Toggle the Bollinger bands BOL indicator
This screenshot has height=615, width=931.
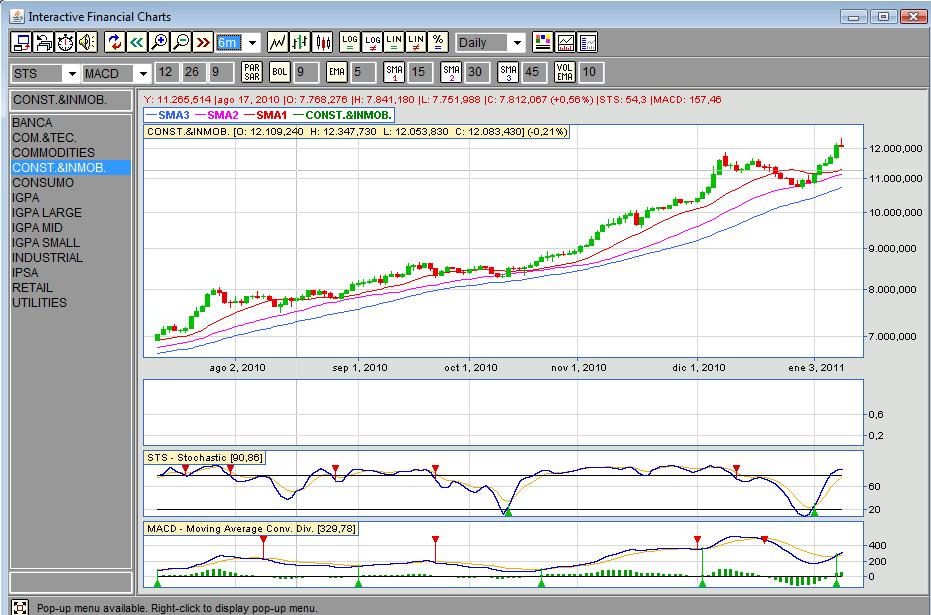pyautogui.click(x=280, y=72)
